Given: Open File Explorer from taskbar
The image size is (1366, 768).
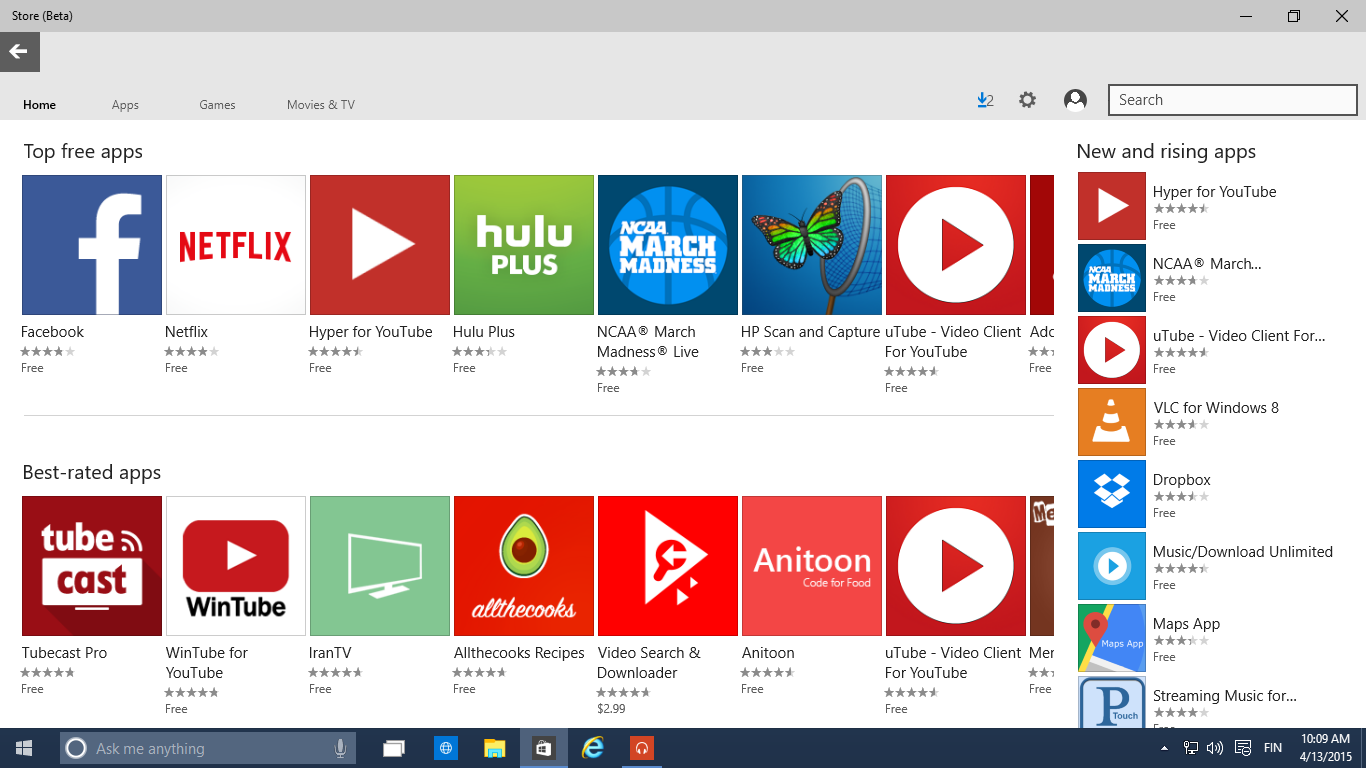Looking at the screenshot, I should [x=494, y=748].
